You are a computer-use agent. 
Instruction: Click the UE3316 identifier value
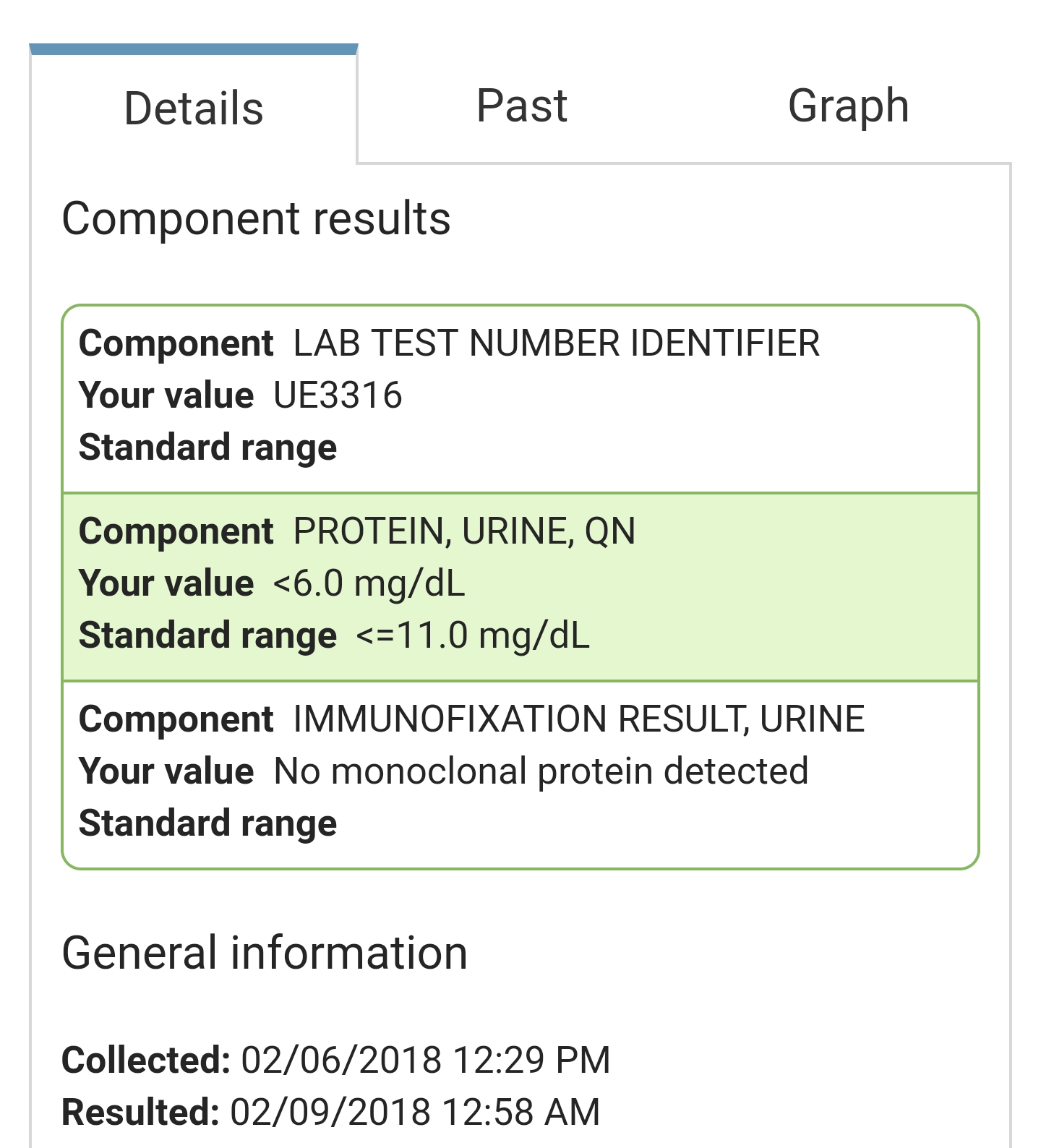(338, 395)
